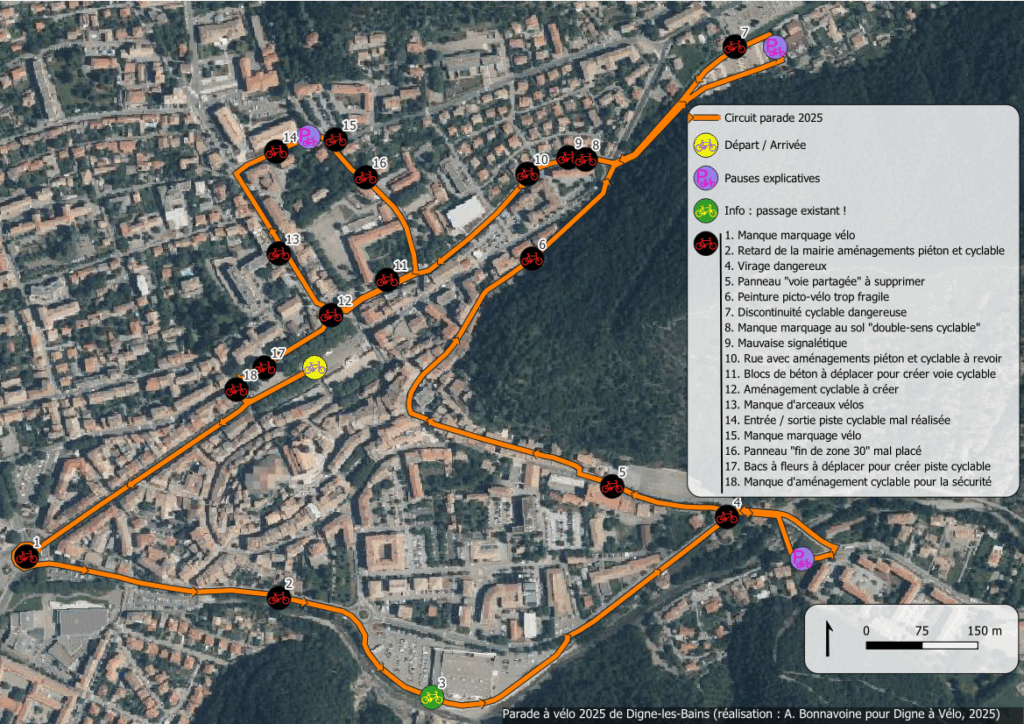Click the purple pause marker beside marker 7
1024x724 pixels.
click(x=774, y=47)
